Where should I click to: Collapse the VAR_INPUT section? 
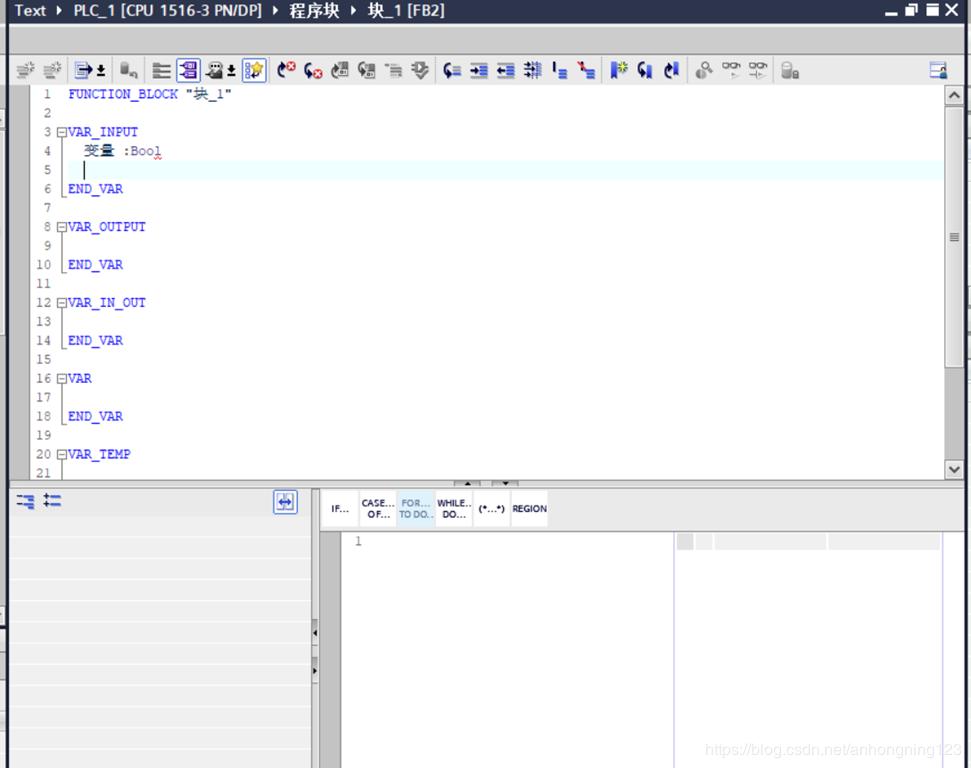tap(61, 131)
